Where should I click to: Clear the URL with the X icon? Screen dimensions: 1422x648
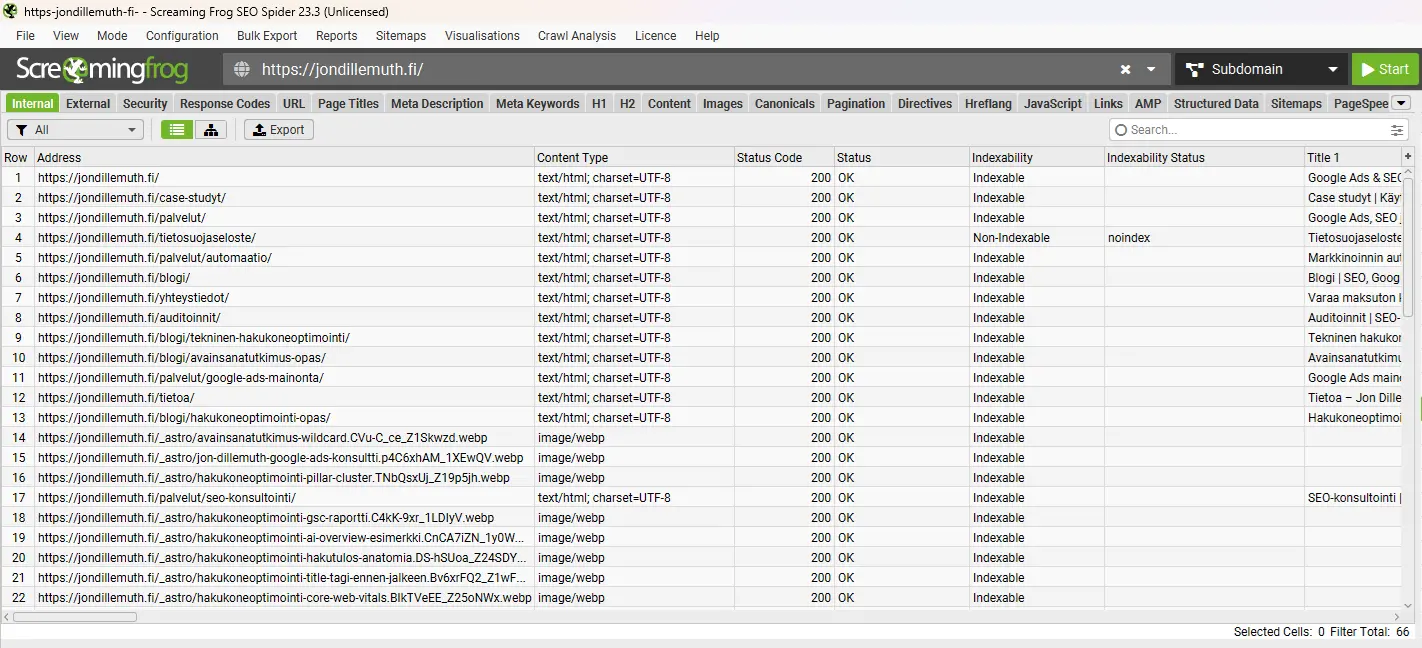[x=1125, y=70]
